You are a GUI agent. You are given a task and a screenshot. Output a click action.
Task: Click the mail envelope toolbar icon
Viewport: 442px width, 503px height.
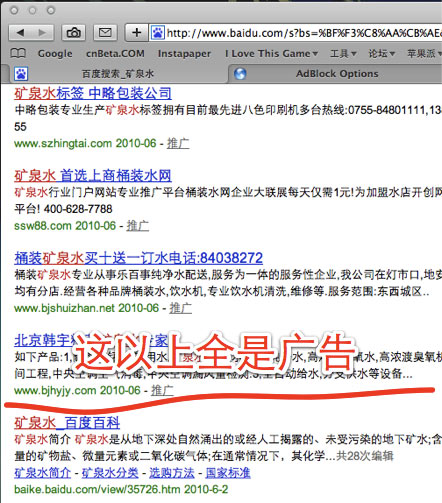click(105, 33)
